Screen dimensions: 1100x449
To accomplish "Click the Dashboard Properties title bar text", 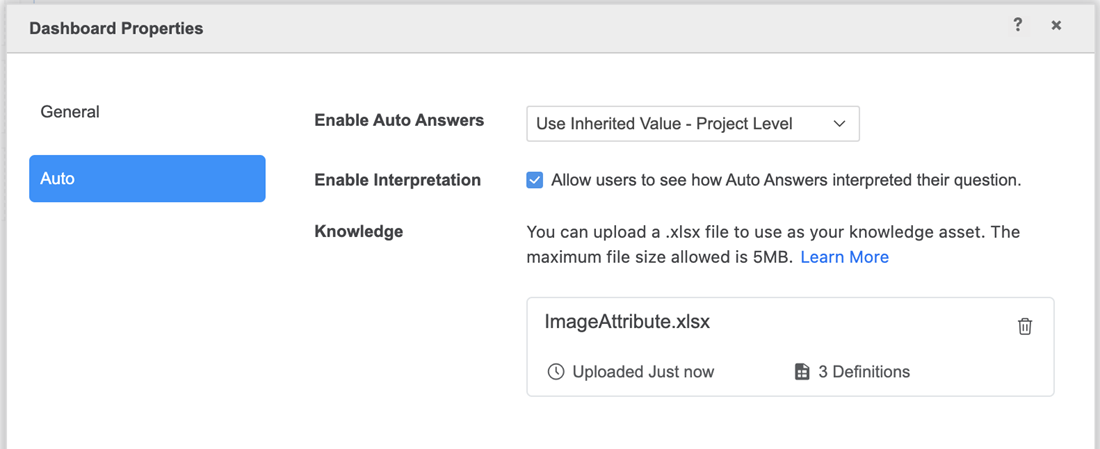I will pos(116,28).
